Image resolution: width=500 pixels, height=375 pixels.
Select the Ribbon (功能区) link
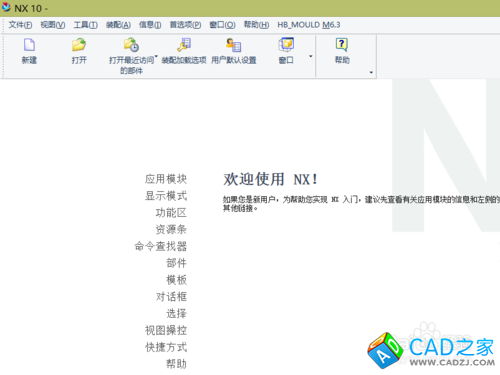pyautogui.click(x=171, y=213)
